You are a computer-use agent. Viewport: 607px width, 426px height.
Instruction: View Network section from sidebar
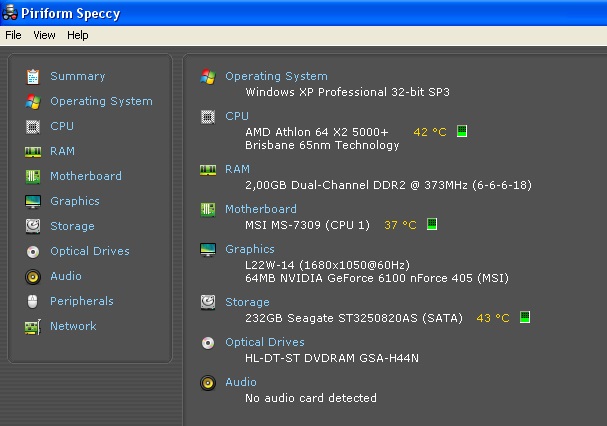pos(73,326)
